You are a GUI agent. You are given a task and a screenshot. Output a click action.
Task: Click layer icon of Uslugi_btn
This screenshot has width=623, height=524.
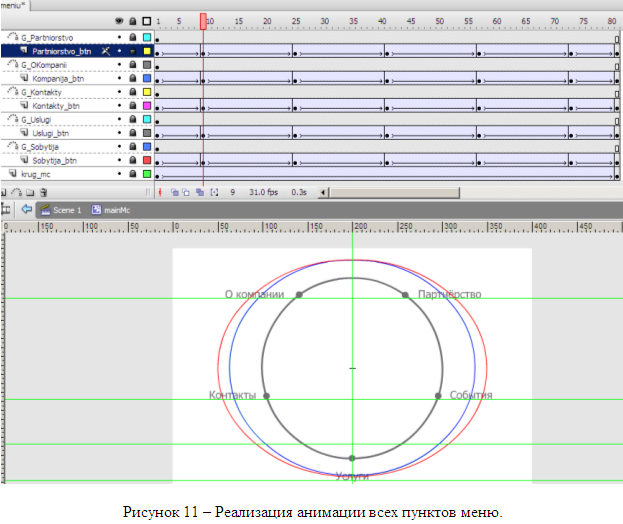(x=24, y=132)
